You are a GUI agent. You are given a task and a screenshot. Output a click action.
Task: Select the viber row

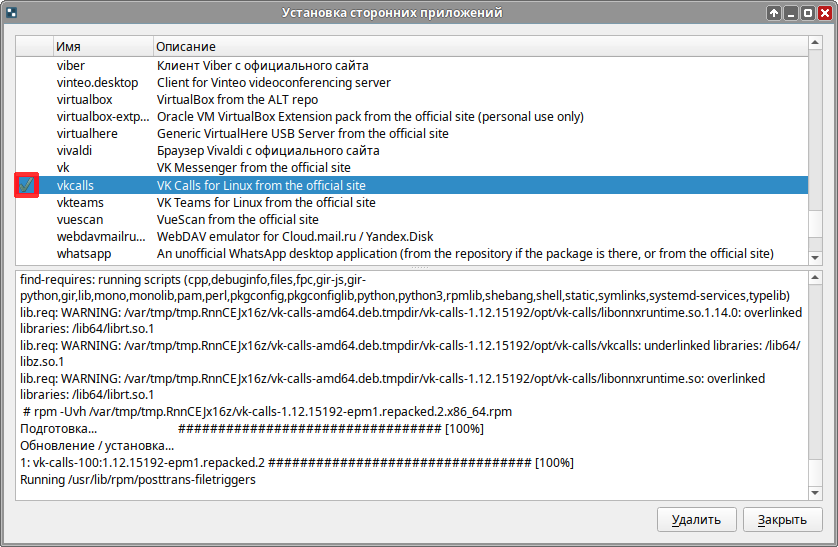point(412,66)
